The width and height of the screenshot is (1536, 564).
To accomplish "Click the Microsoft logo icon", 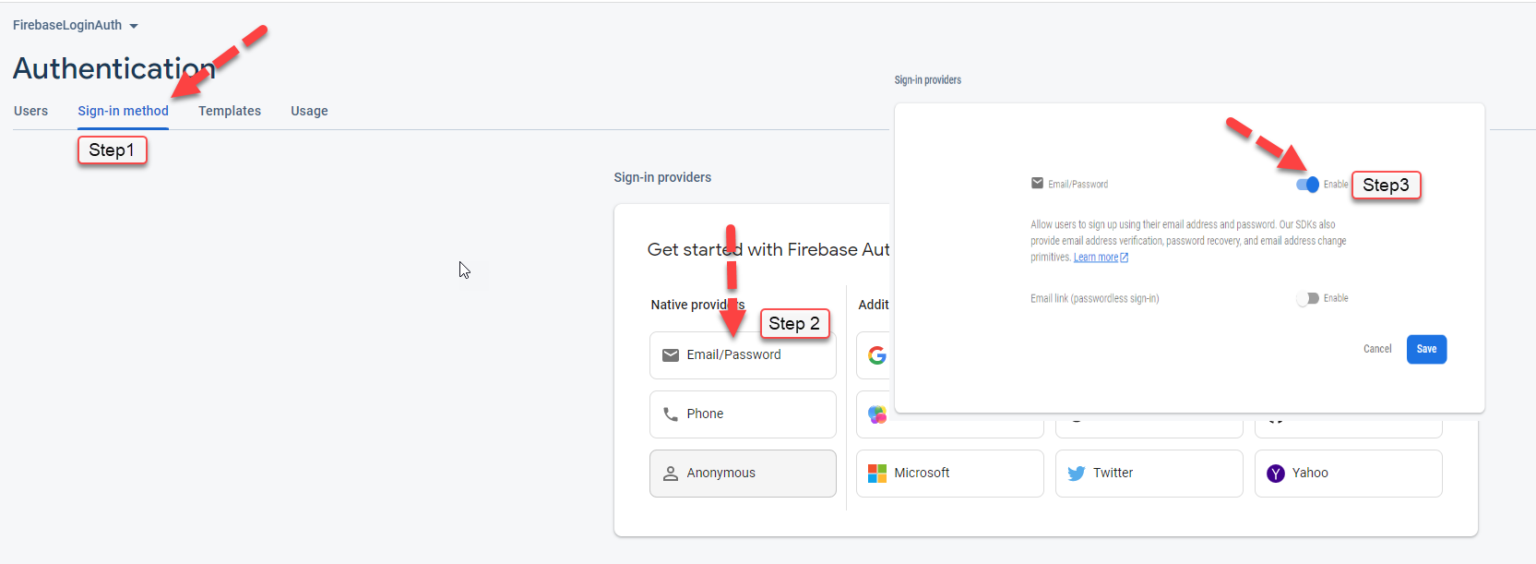I will [x=877, y=473].
